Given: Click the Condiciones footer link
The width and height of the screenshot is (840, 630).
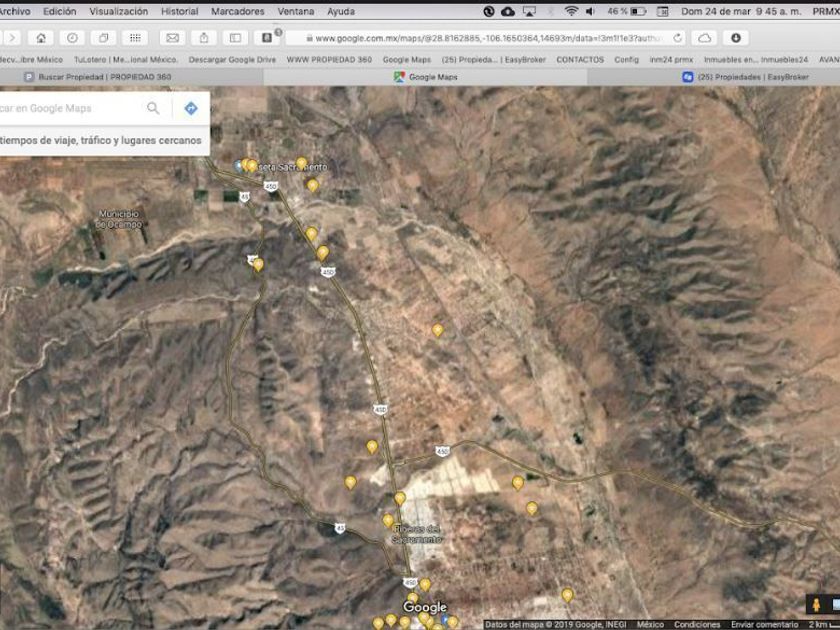Looking at the screenshot, I should [x=696, y=624].
